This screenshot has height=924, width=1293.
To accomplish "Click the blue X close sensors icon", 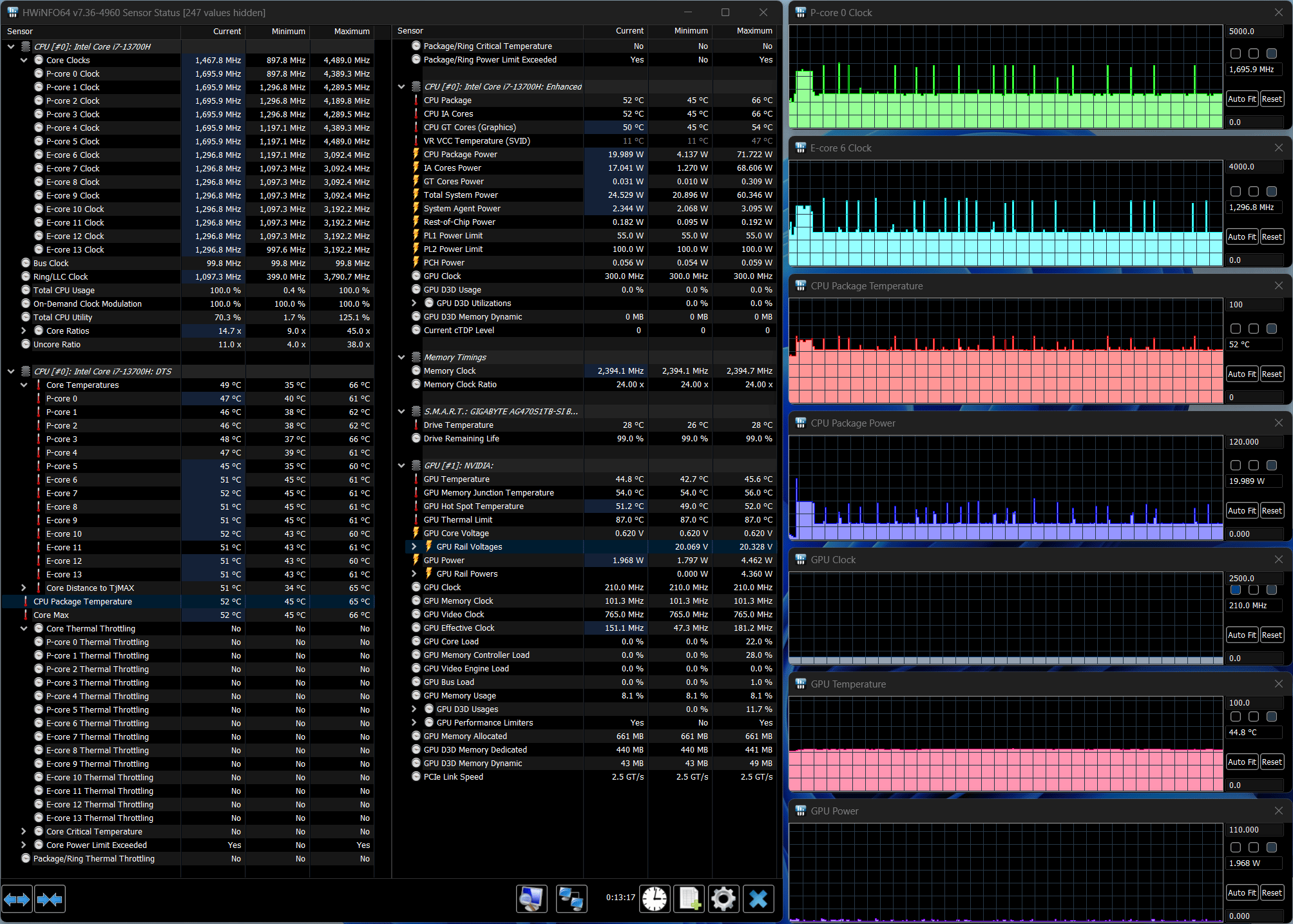I will (758, 898).
